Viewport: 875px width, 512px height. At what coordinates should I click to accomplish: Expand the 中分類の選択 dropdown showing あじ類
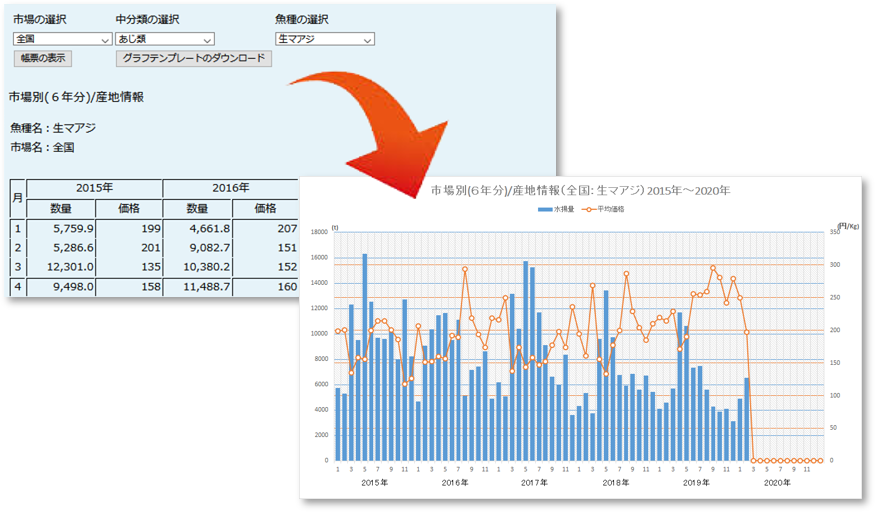(x=164, y=39)
